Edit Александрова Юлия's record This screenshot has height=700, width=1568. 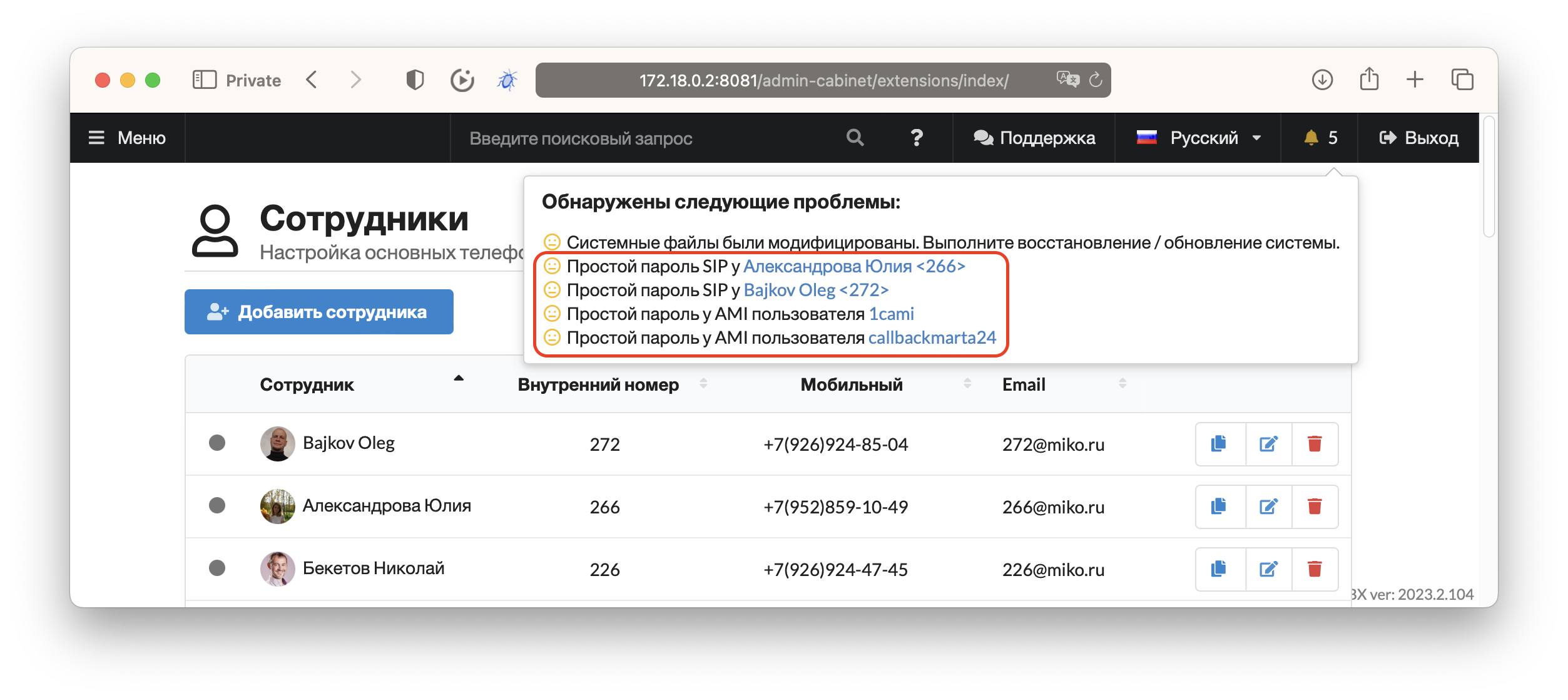(1268, 507)
